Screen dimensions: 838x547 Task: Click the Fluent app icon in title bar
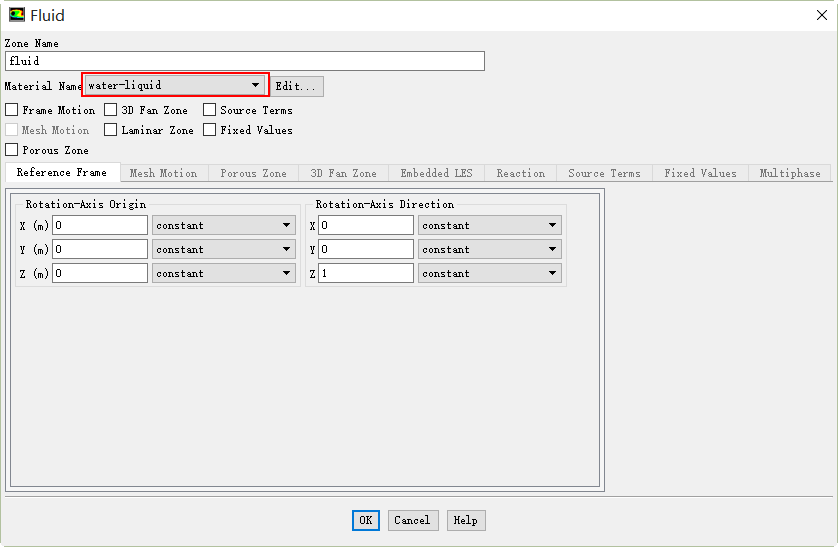(17, 15)
